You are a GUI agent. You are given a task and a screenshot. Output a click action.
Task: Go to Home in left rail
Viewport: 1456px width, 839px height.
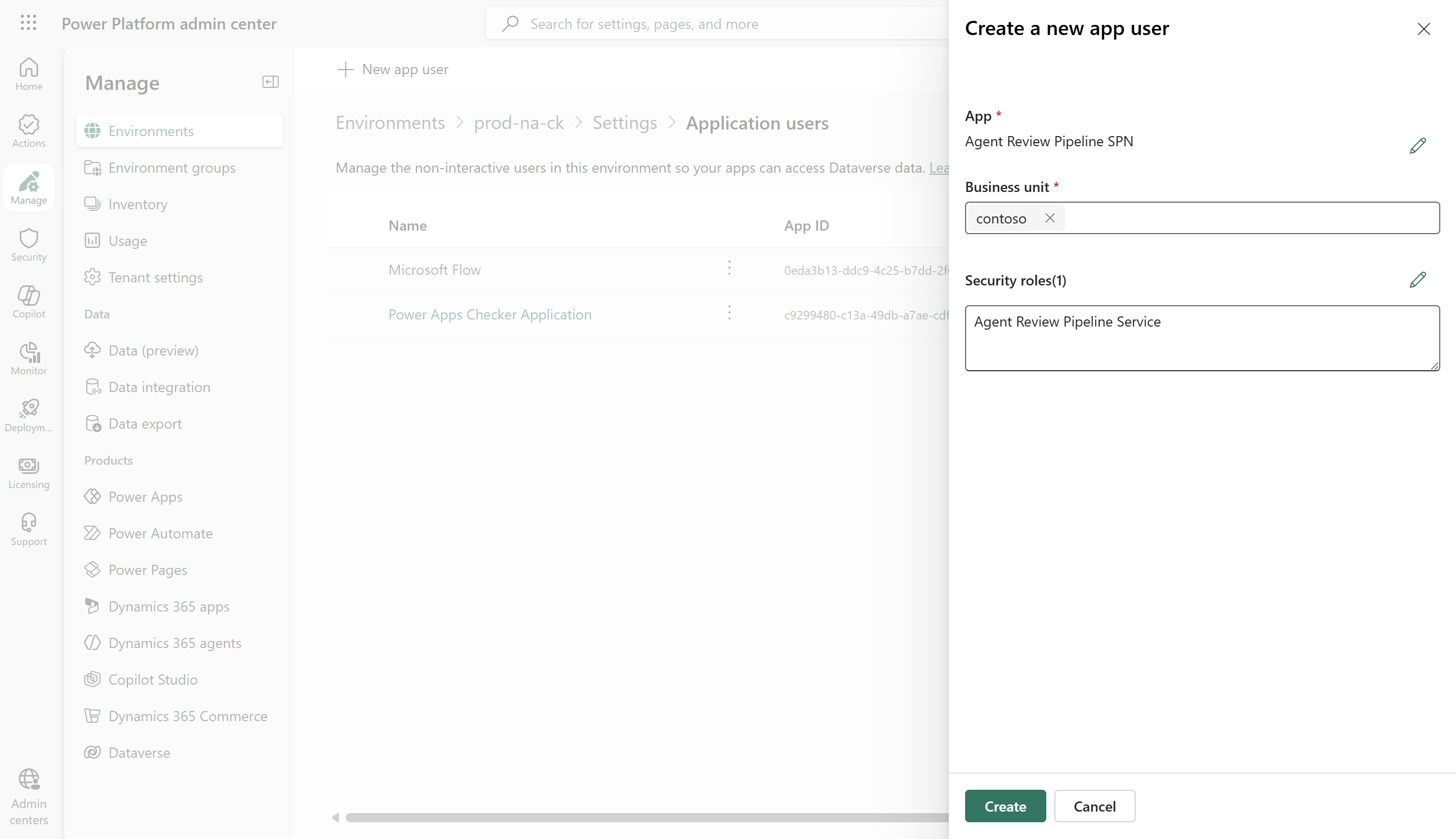[x=29, y=74]
